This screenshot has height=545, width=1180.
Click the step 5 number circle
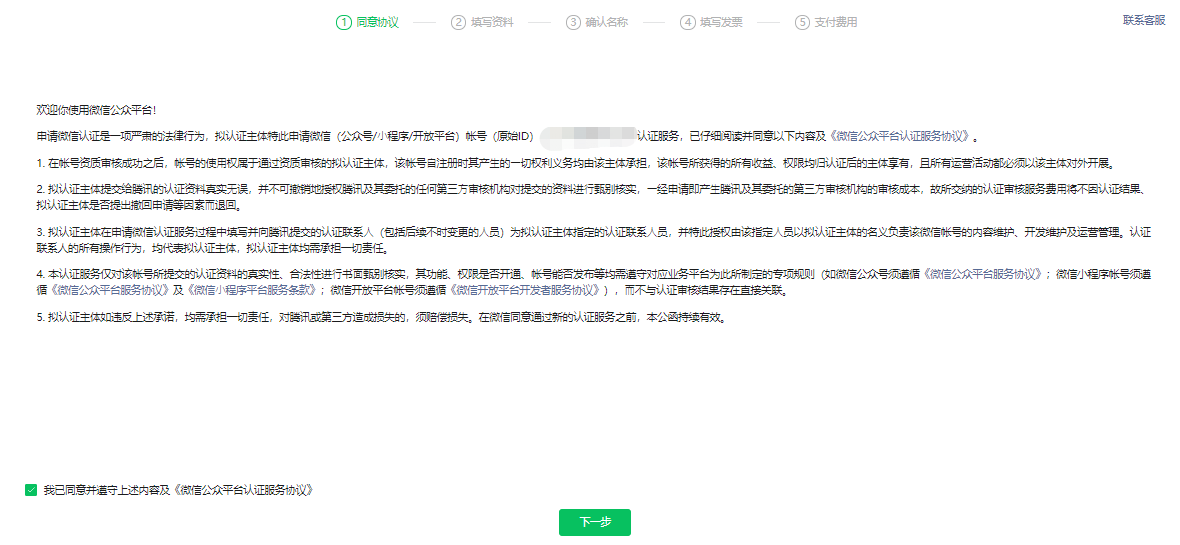(802, 22)
